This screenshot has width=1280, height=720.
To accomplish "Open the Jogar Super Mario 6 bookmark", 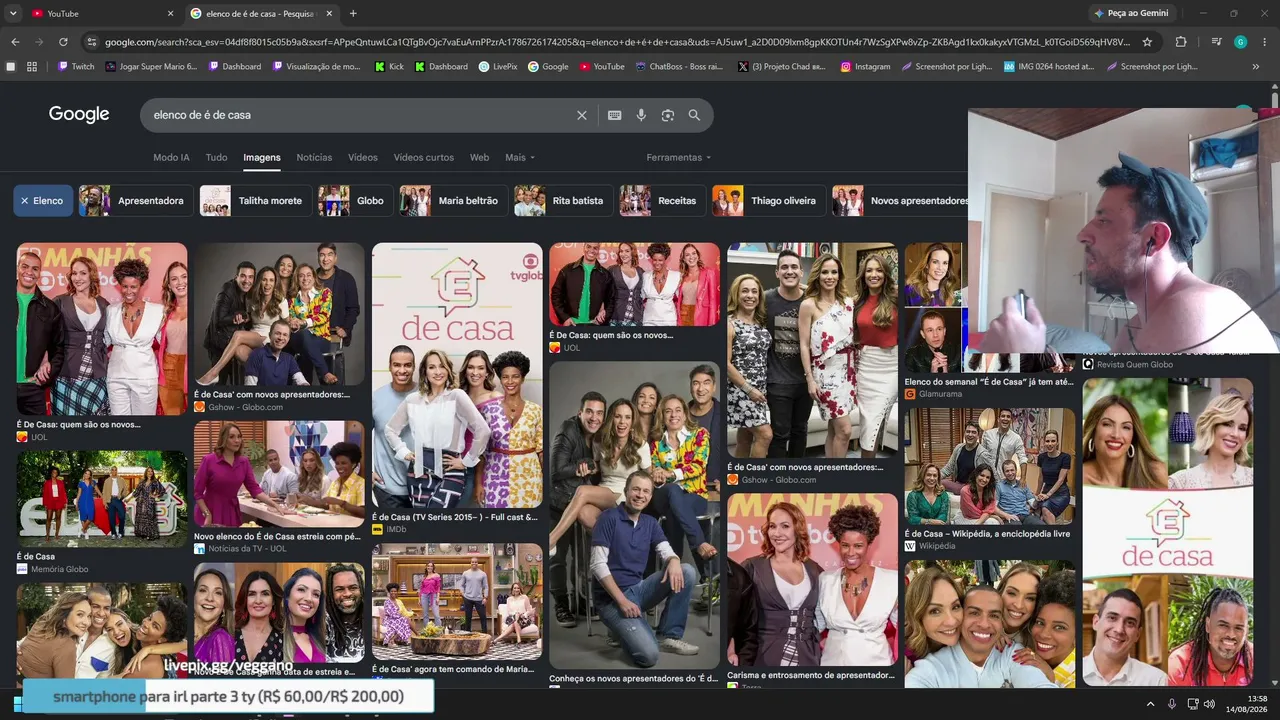I will click(151, 66).
